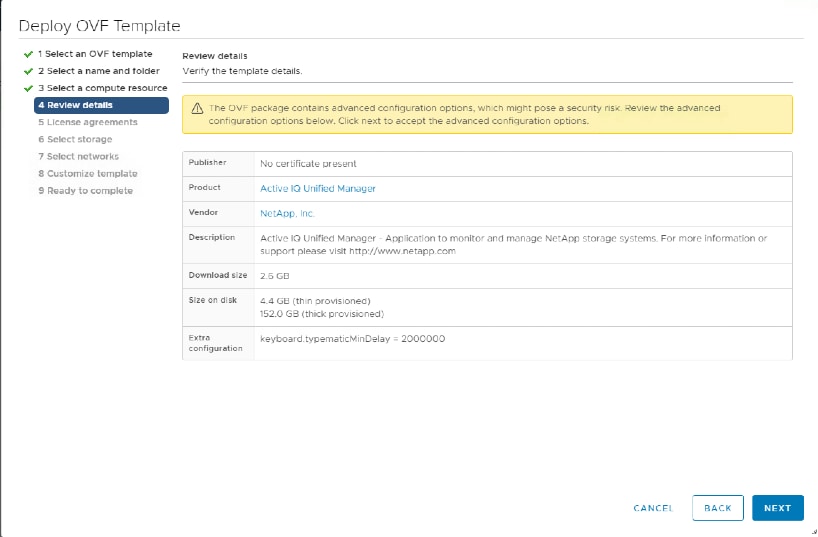Click the 'Verify the template details.' text

click(x=242, y=71)
